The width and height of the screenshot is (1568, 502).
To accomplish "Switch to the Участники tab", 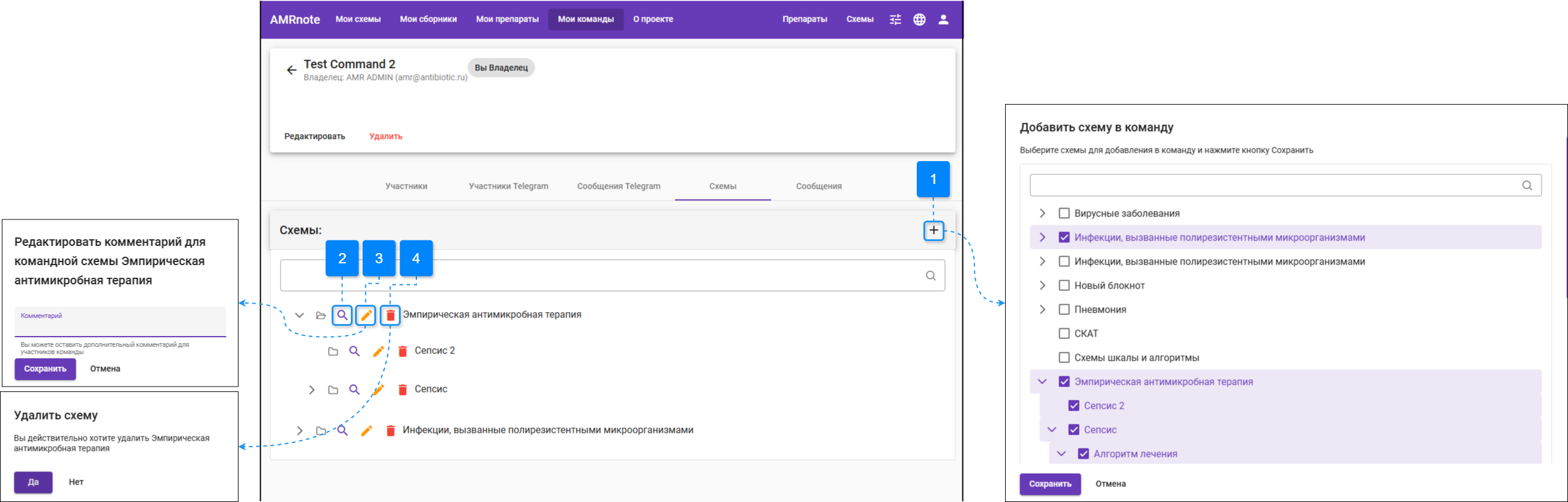I will pyautogui.click(x=406, y=186).
